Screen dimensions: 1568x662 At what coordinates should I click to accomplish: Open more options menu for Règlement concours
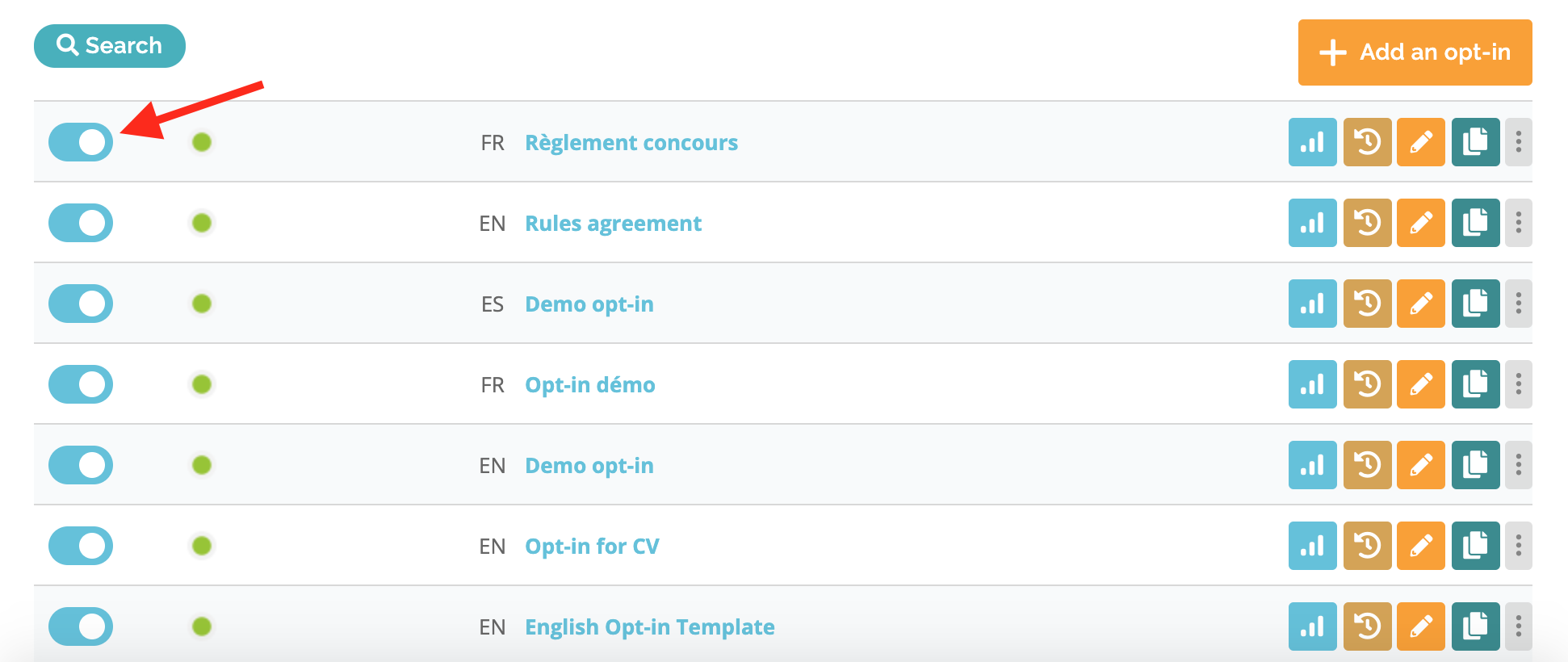pyautogui.click(x=1518, y=142)
